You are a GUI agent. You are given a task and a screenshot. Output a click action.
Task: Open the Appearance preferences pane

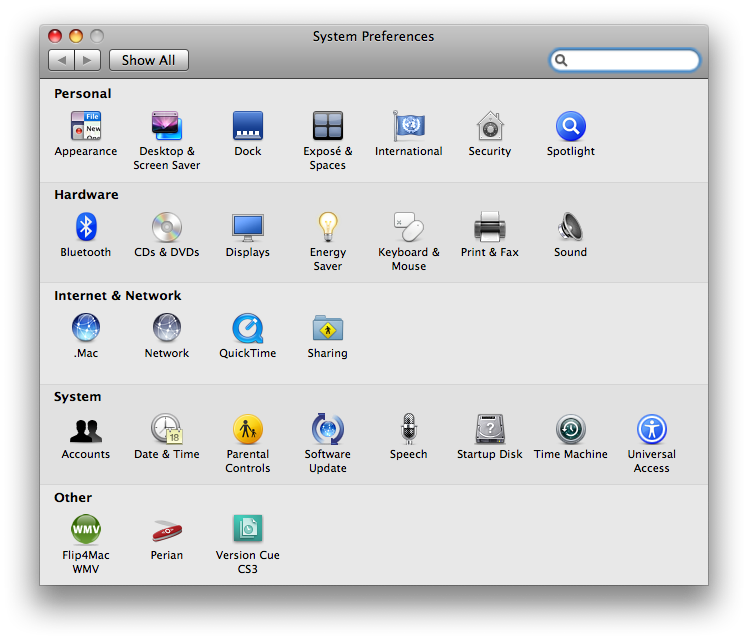(86, 127)
